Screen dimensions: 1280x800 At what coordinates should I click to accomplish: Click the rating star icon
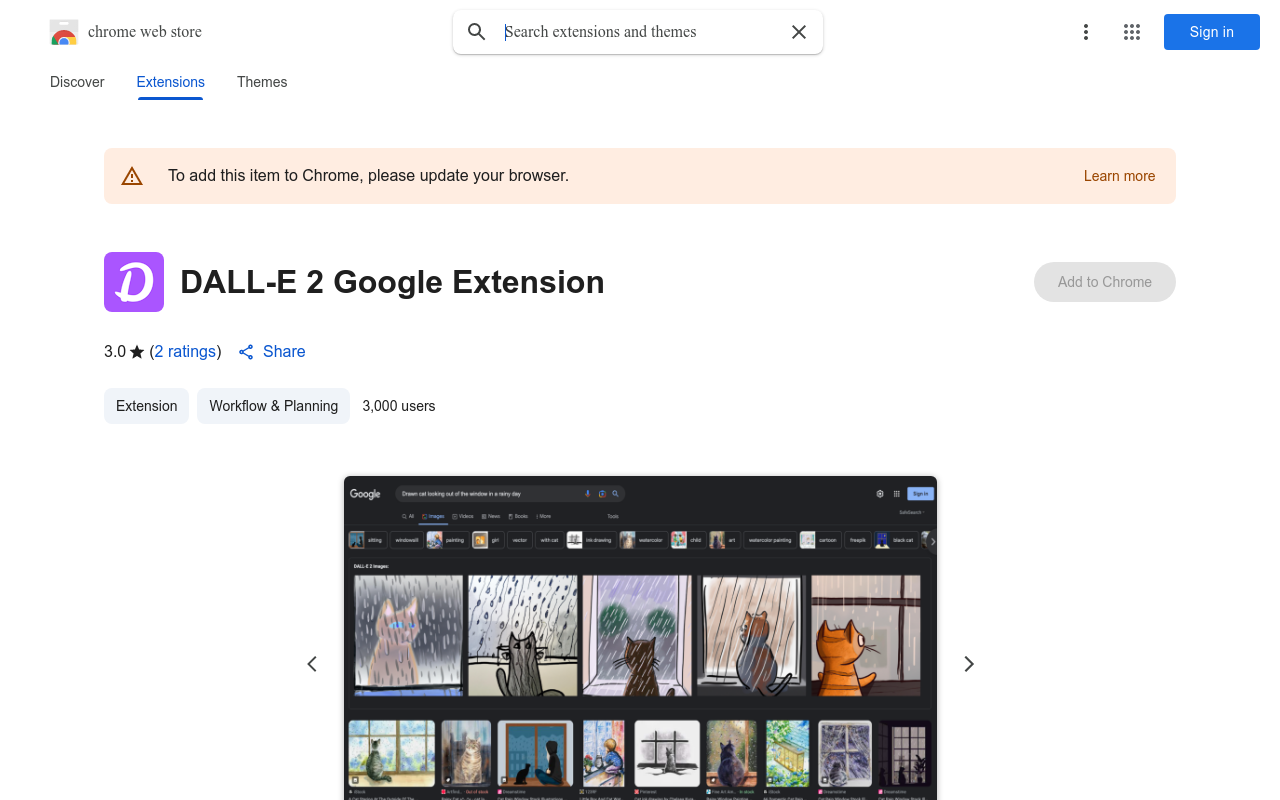click(137, 352)
